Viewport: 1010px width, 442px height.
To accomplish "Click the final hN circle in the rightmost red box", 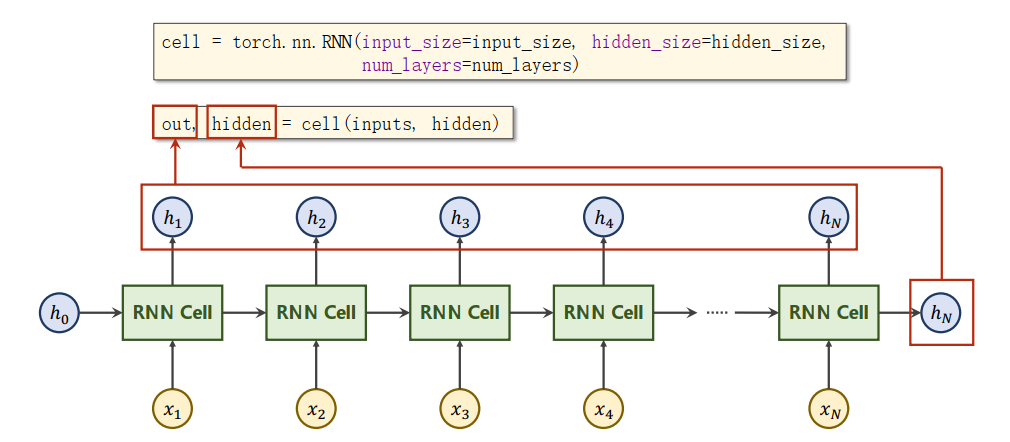I will coord(941,313).
